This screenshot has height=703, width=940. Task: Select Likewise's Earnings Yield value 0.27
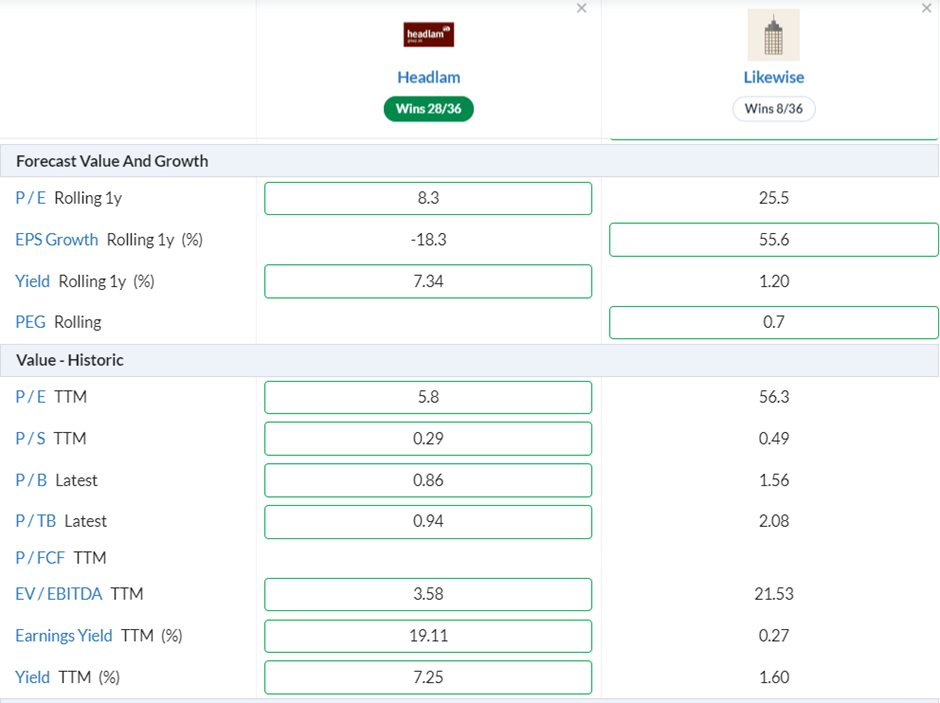(773, 635)
